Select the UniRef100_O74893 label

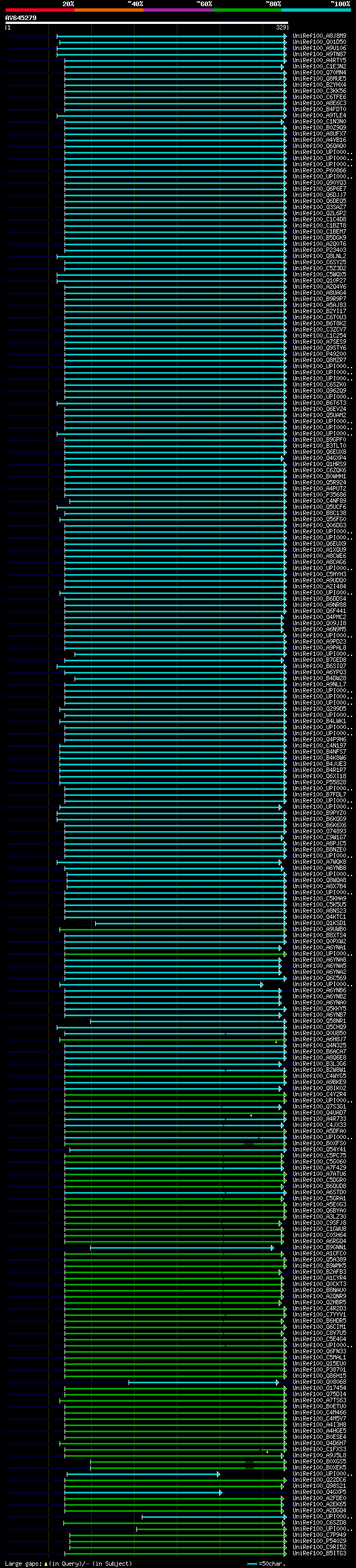click(319, 831)
